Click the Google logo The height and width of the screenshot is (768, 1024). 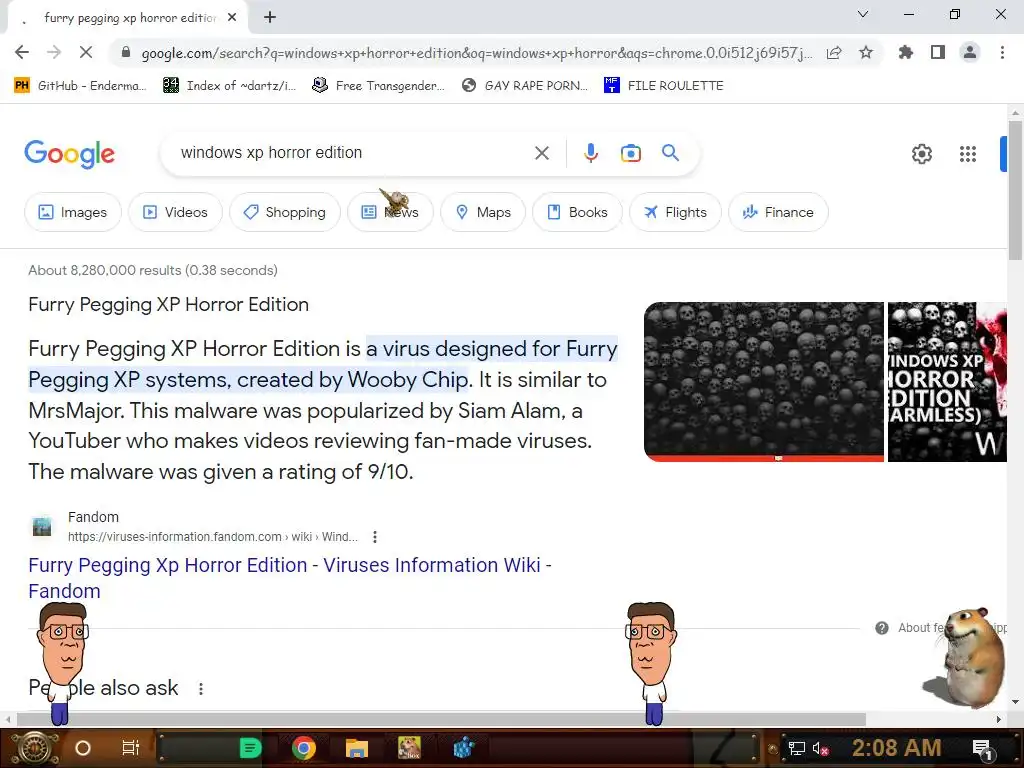tap(69, 154)
